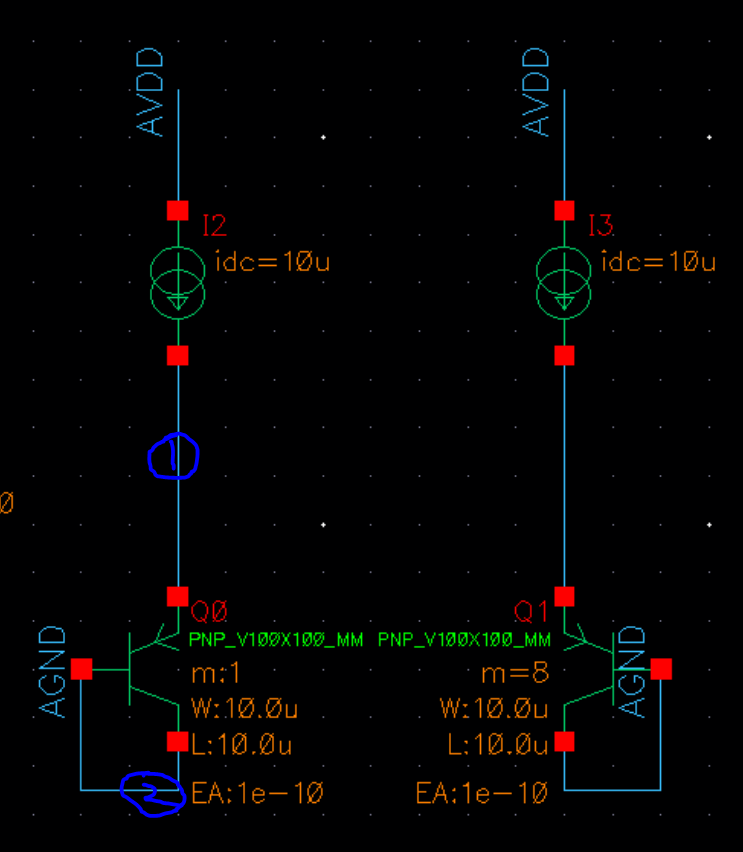Select the Q1 instance name label
The height and width of the screenshot is (852, 743).
pyautogui.click(x=530, y=612)
